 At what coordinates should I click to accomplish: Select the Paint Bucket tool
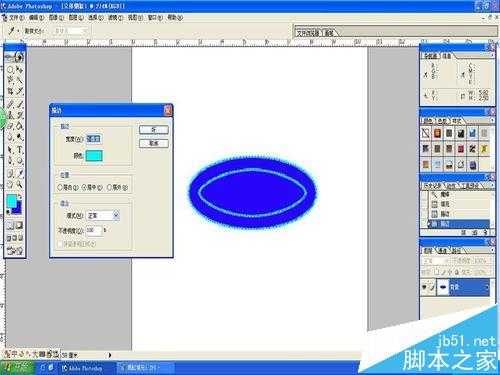(19, 126)
